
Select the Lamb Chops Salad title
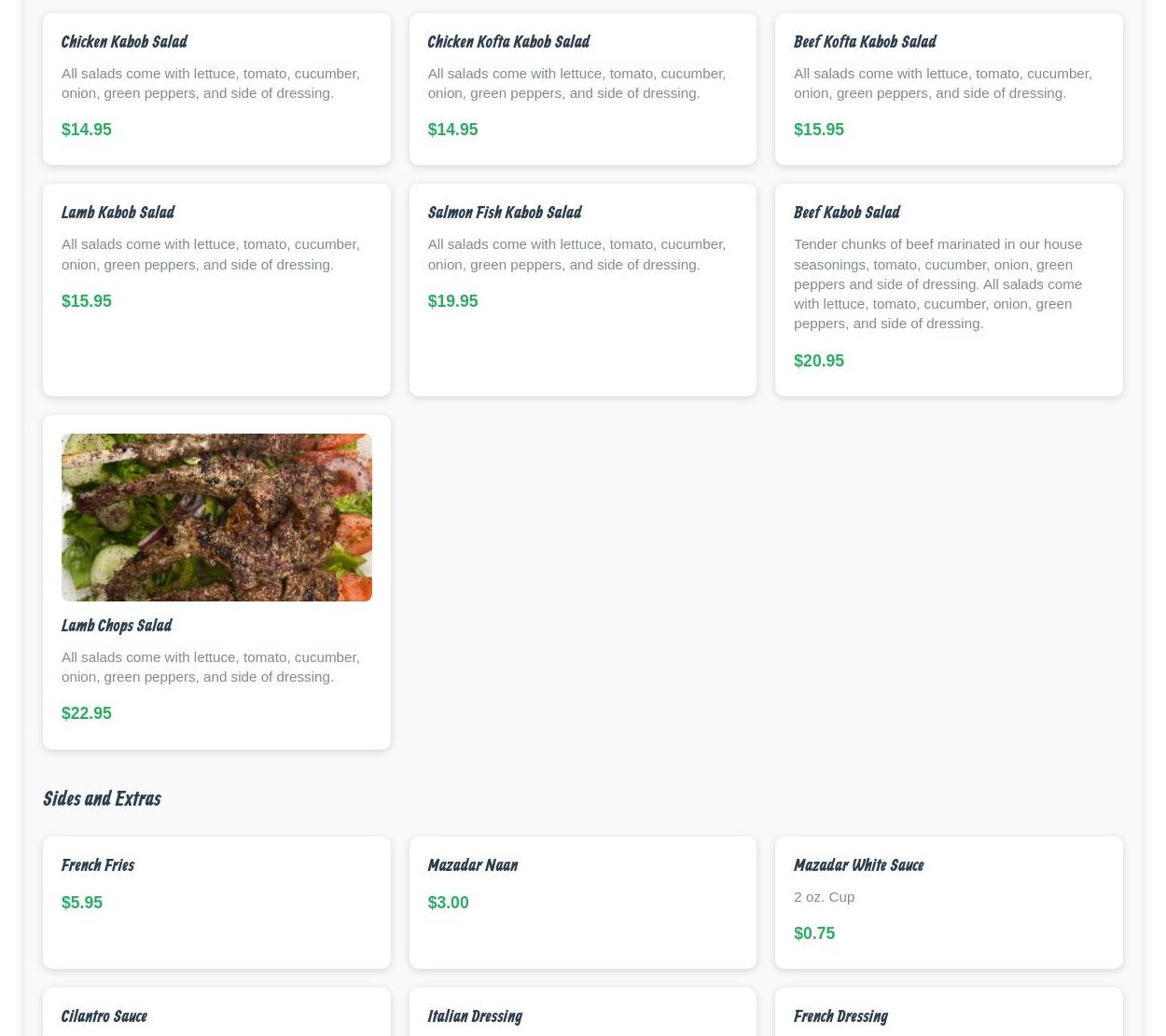tap(117, 626)
